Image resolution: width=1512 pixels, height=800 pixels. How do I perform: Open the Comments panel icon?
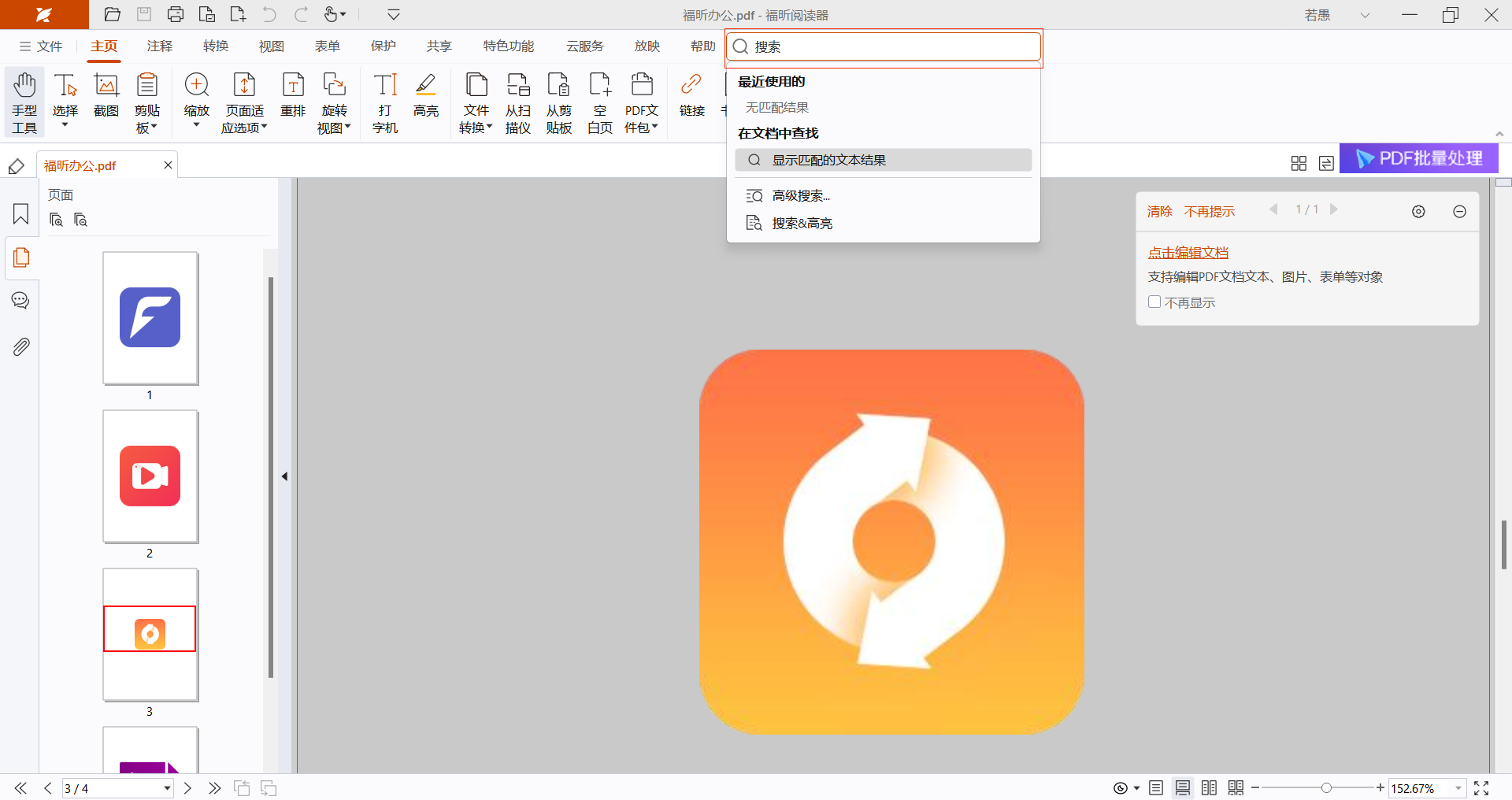point(21,301)
